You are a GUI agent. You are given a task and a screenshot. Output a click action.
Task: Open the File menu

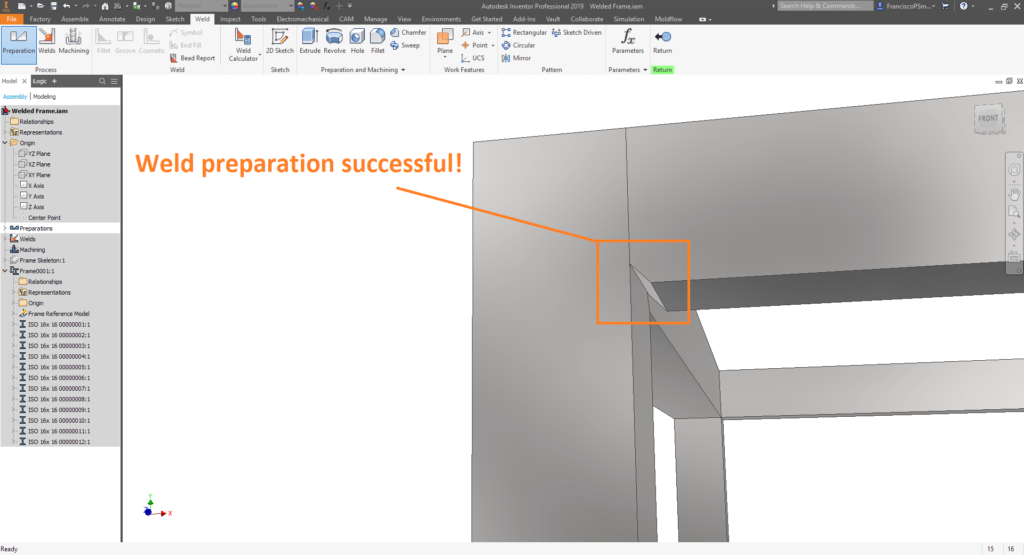12,19
